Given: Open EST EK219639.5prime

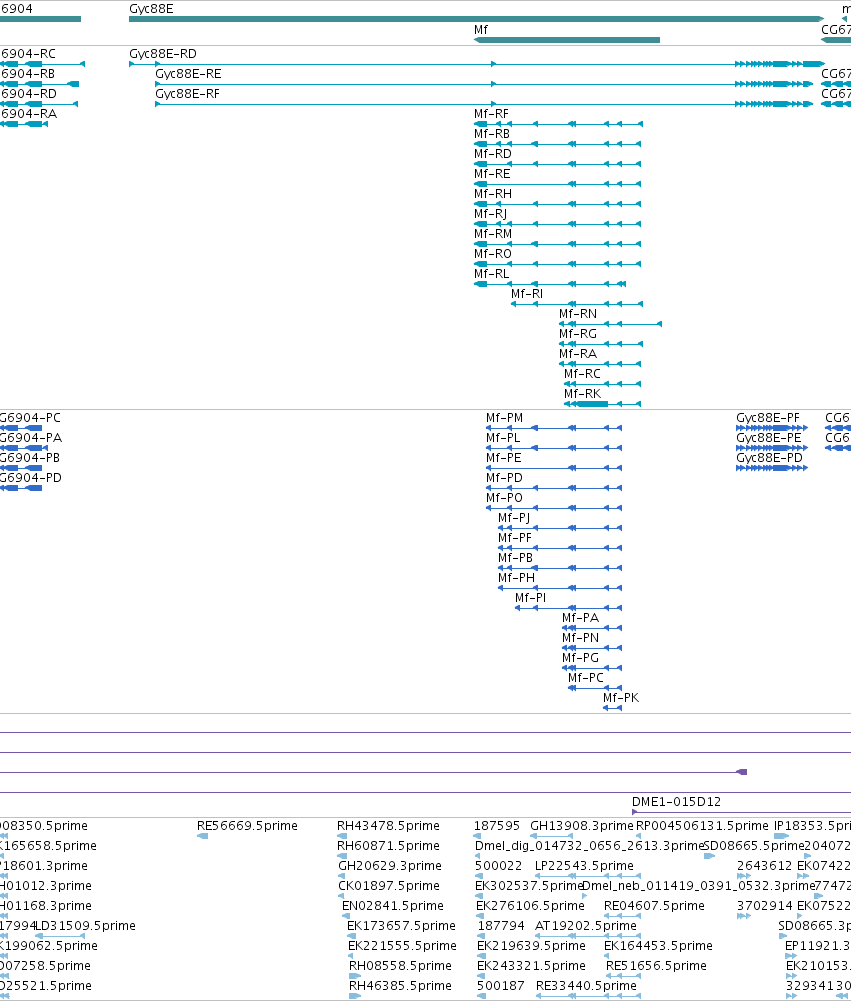Looking at the screenshot, I should coord(531,946).
